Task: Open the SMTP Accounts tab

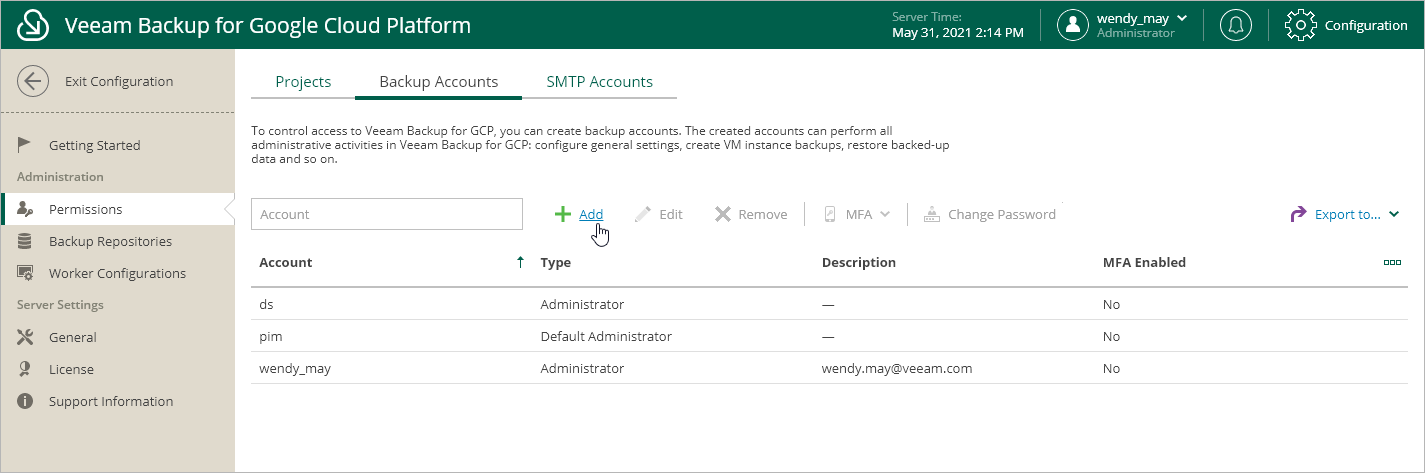Action: 600,82
